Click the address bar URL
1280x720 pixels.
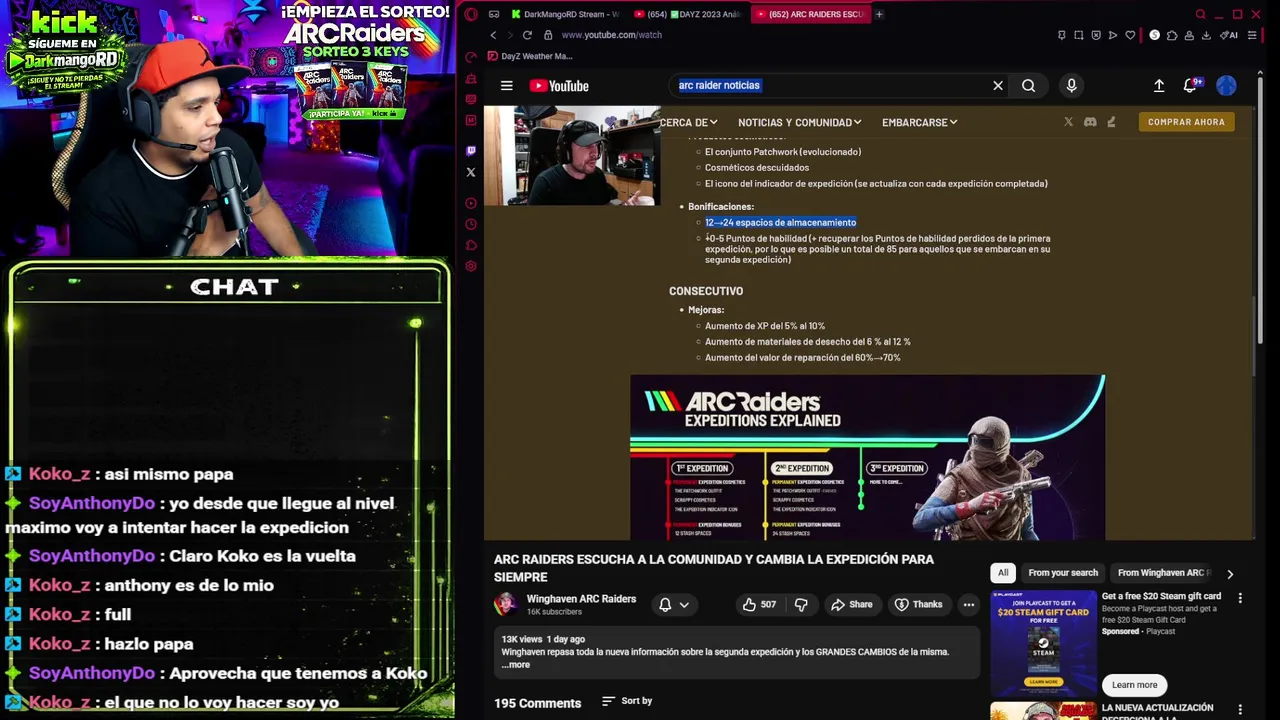(x=611, y=35)
